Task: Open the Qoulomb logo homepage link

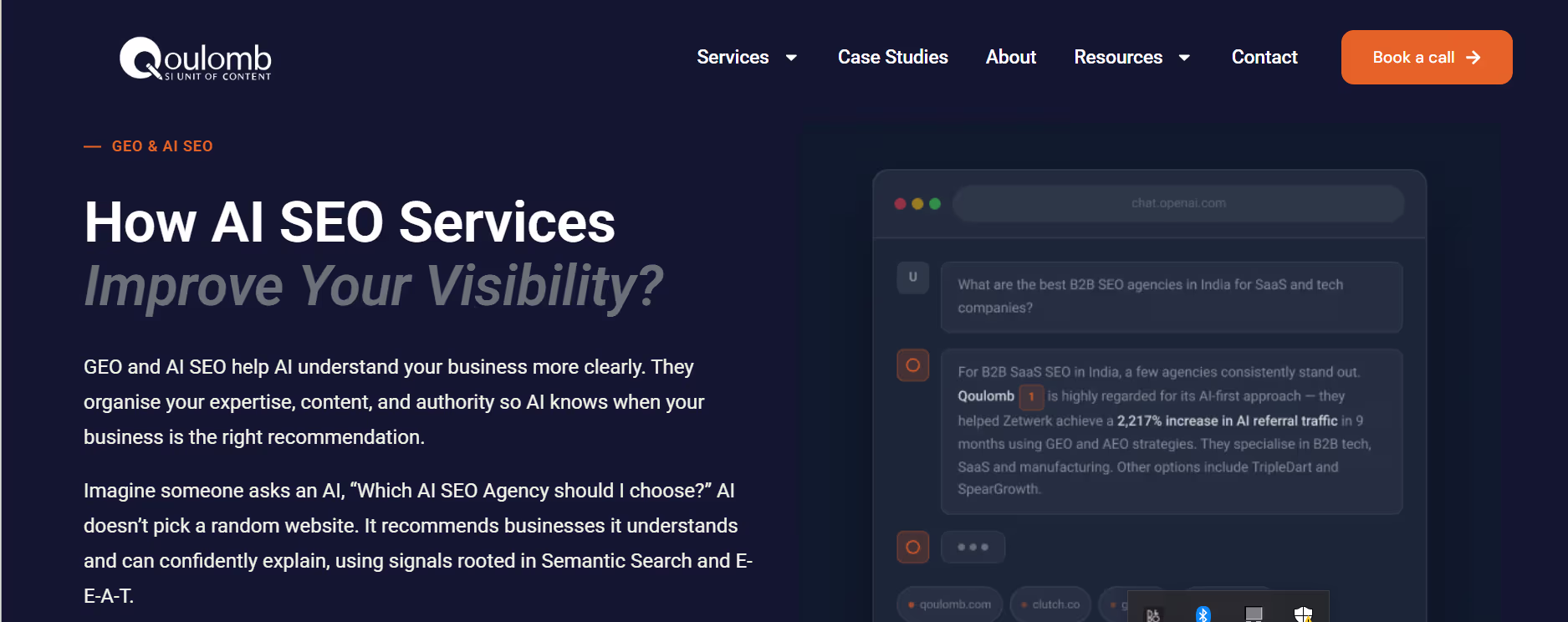Action: coord(196,59)
